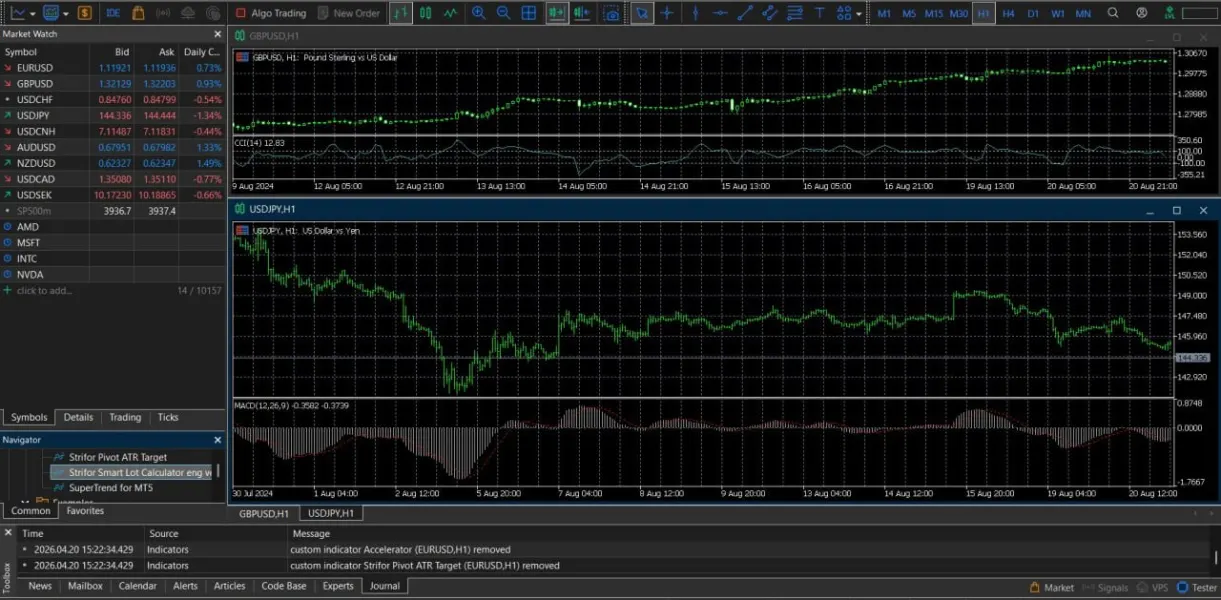Open Market from bottom status bar

pyautogui.click(x=1051, y=587)
